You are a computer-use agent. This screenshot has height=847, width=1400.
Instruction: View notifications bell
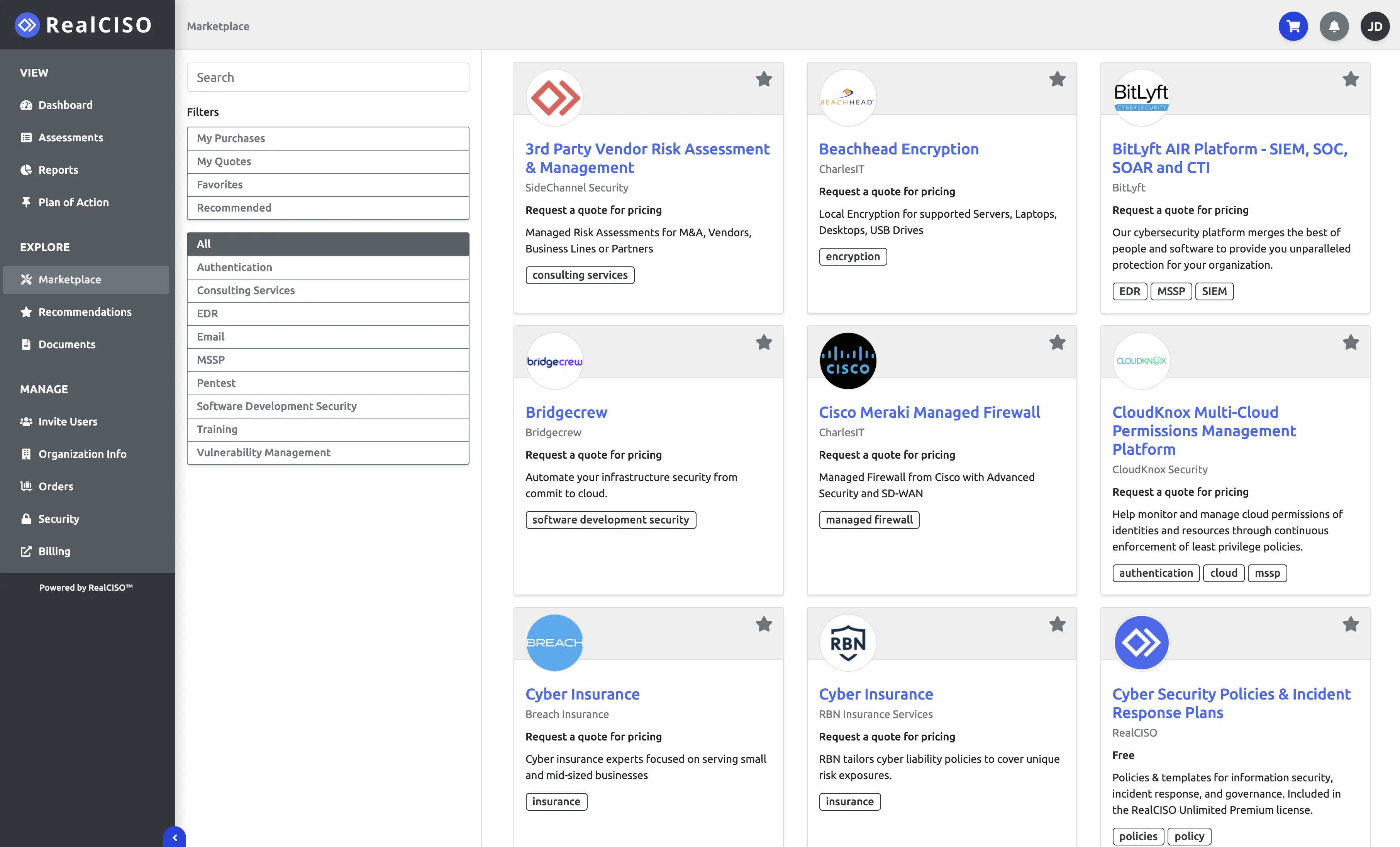pyautogui.click(x=1334, y=26)
